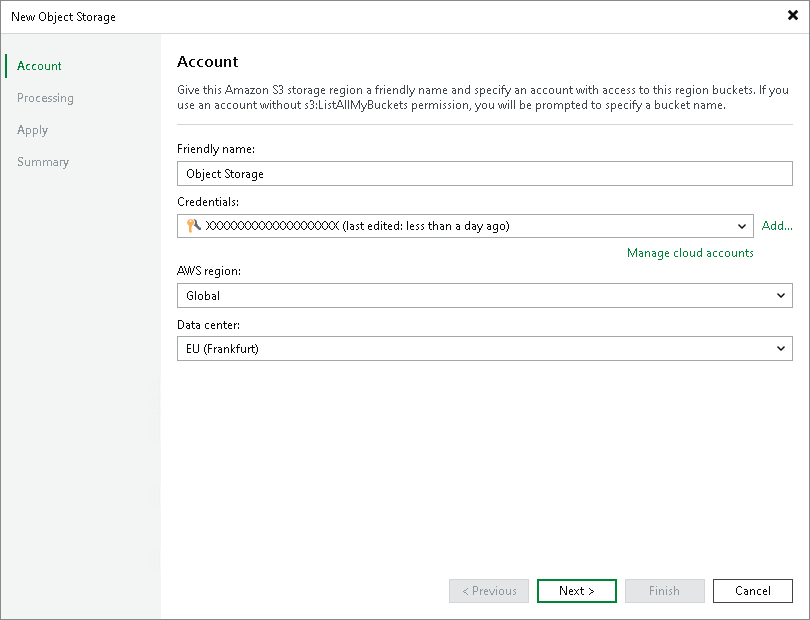This screenshot has width=810, height=620.
Task: Click the New Object Storage title text
Action: coord(64,17)
